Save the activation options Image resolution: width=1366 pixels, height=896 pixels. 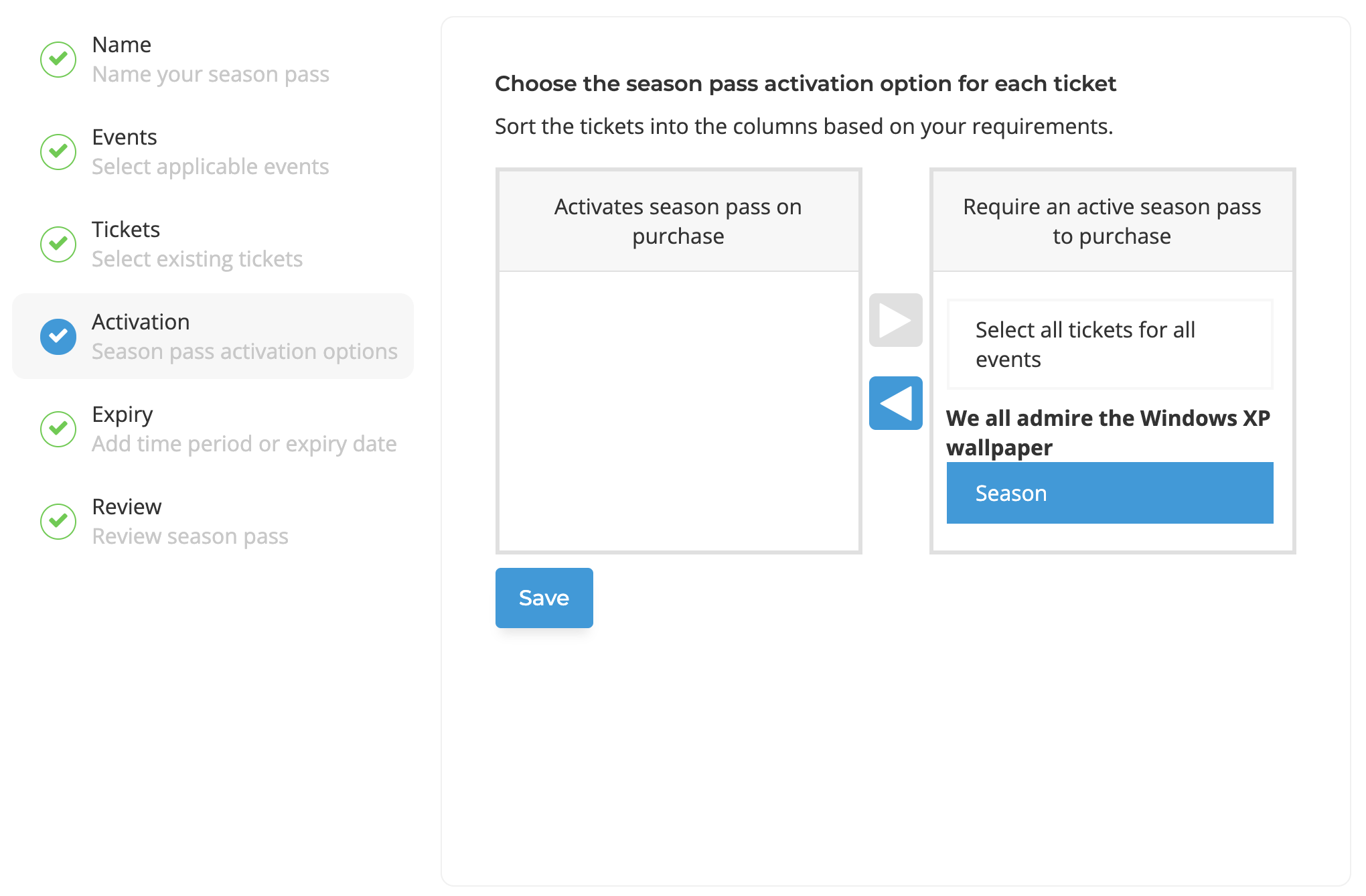[x=544, y=598]
